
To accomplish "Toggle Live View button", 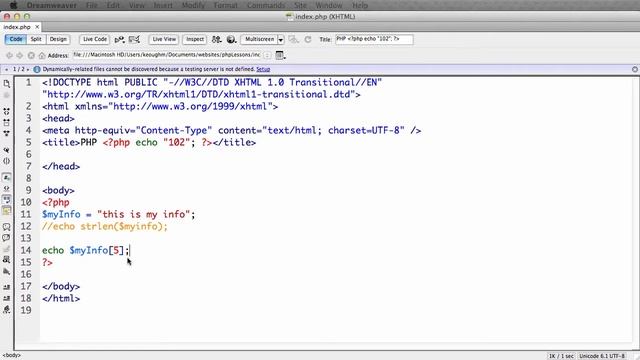I will point(164,39).
